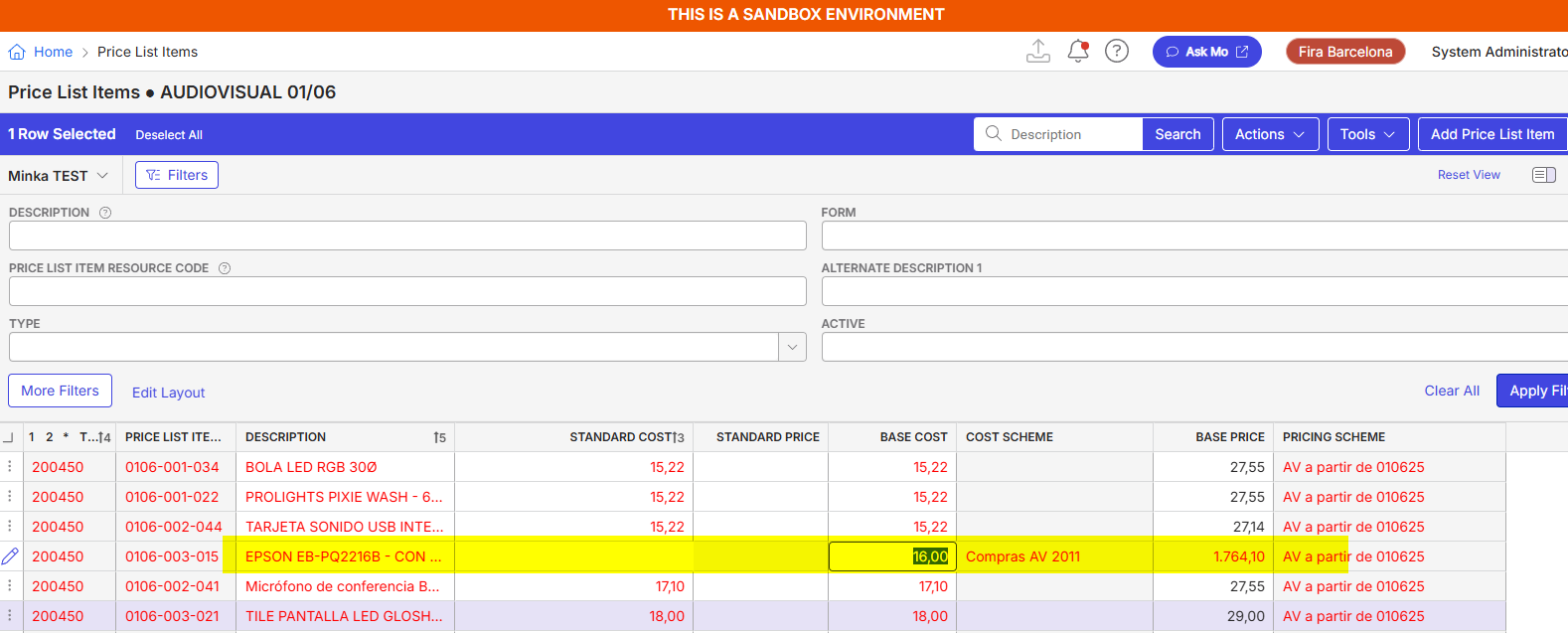Click the Price List Items breadcrumb
The height and width of the screenshot is (633, 1568).
pos(147,52)
